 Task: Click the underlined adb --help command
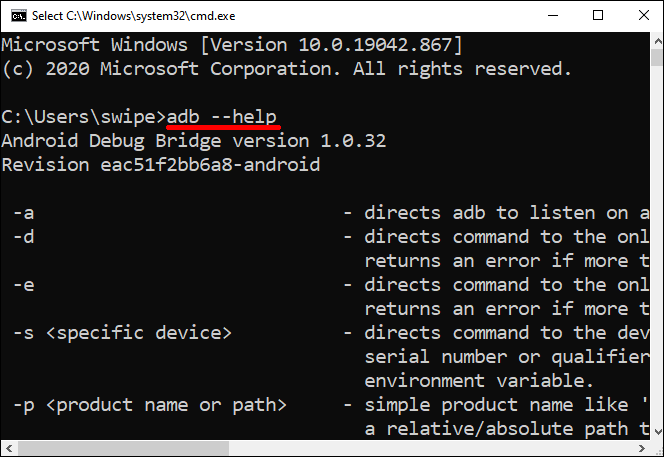click(222, 117)
